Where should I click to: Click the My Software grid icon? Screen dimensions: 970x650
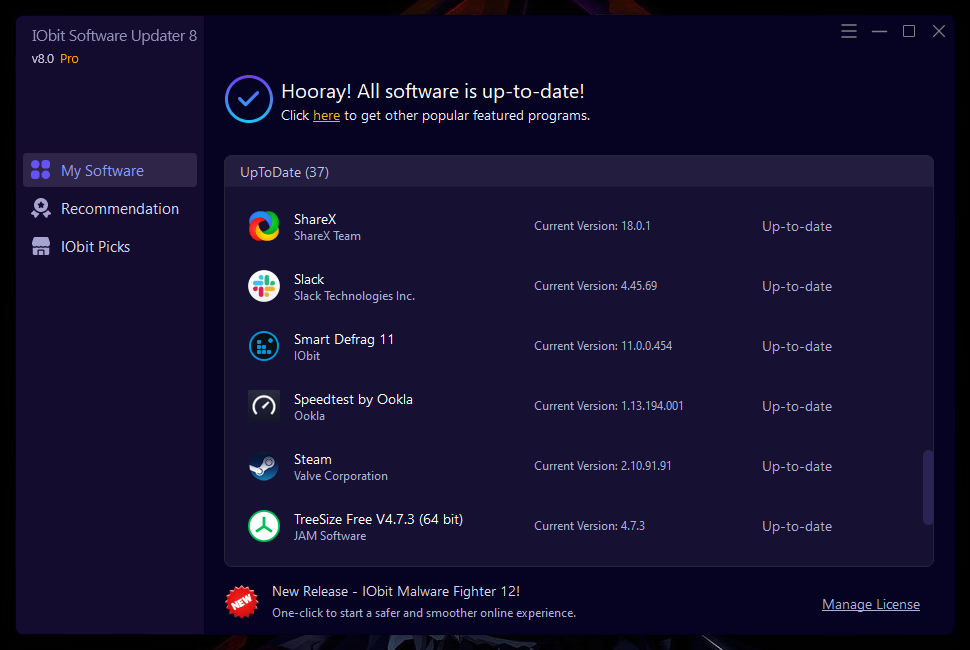[x=41, y=170]
